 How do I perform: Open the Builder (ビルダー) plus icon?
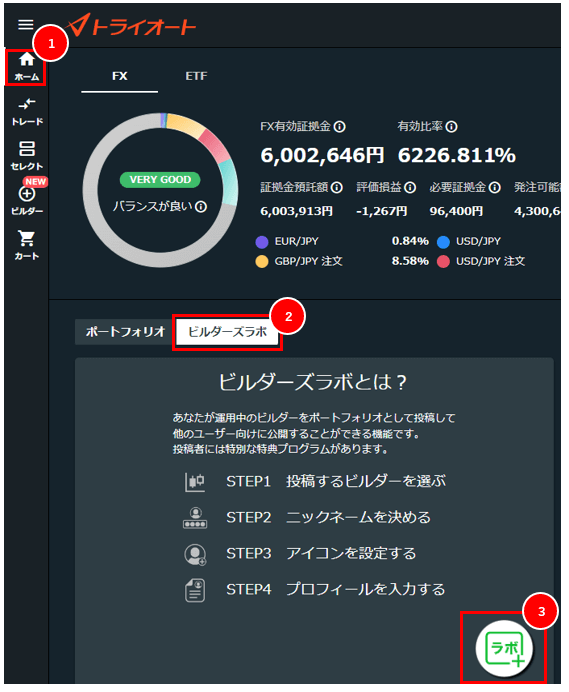[x=27, y=199]
